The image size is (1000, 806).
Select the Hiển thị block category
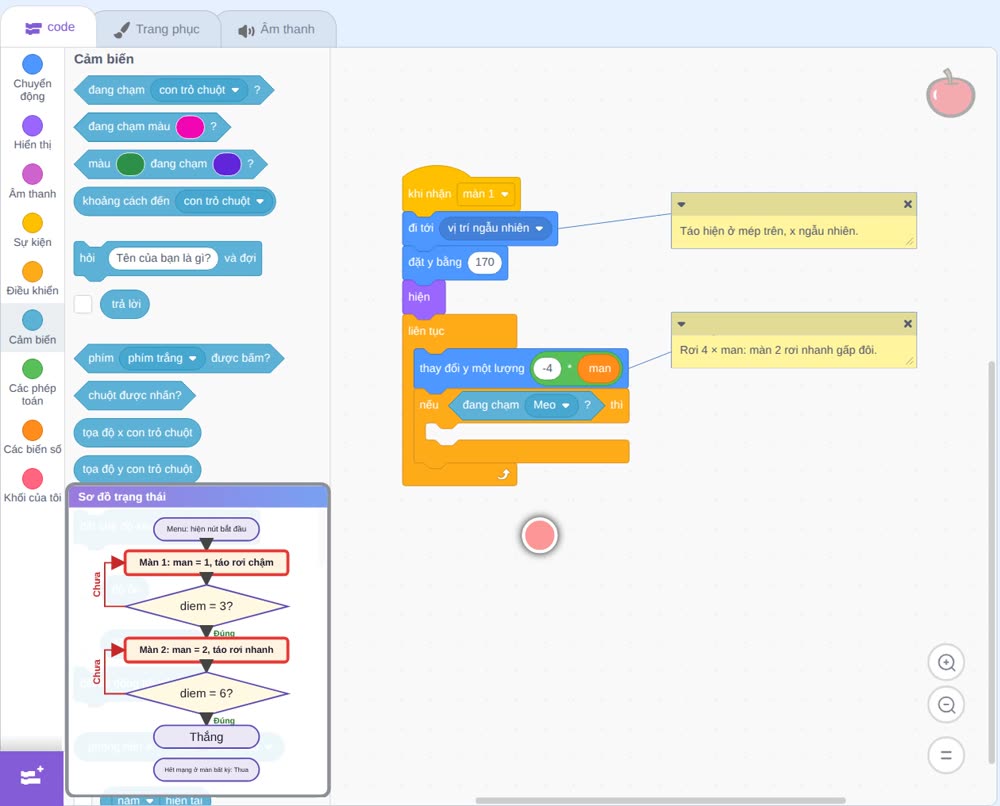33,133
